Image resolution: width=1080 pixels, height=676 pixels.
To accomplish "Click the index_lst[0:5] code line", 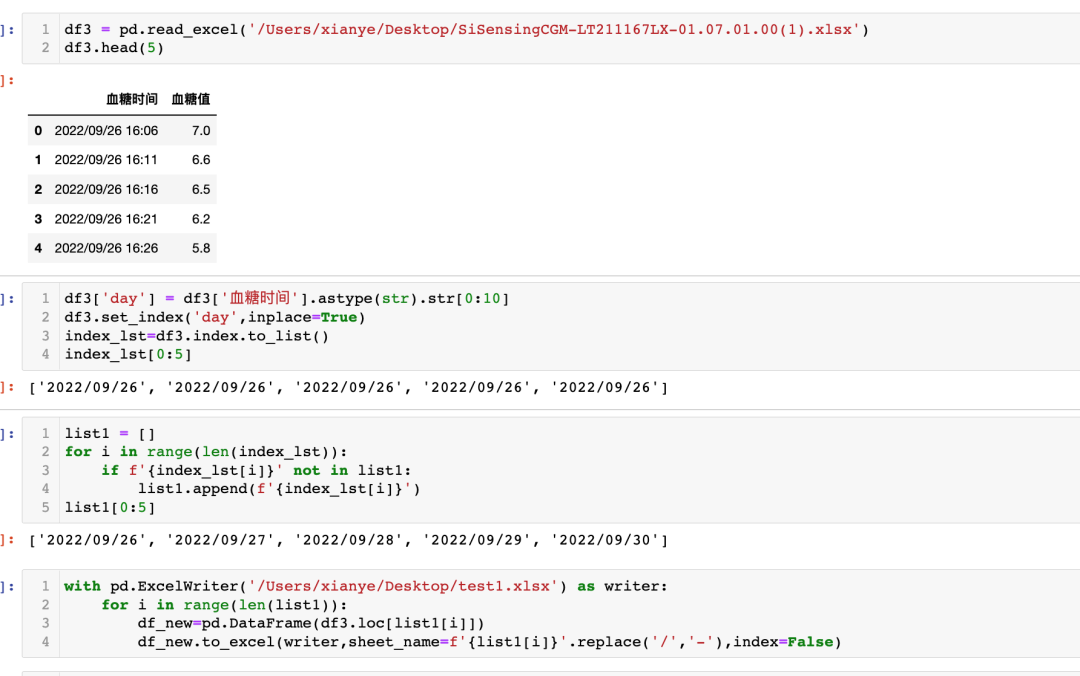I will coord(128,354).
